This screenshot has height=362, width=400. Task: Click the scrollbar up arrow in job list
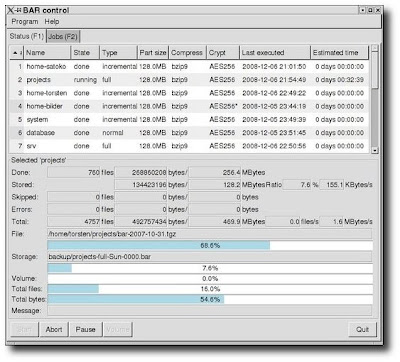pyautogui.click(x=375, y=48)
